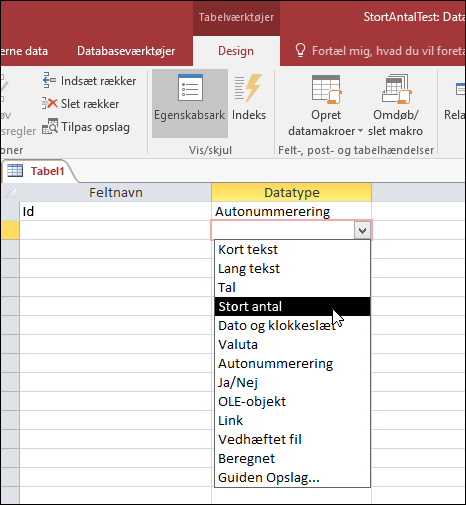Choose Ja/Nej data type
Screen dimensions: 466x505
(292, 382)
